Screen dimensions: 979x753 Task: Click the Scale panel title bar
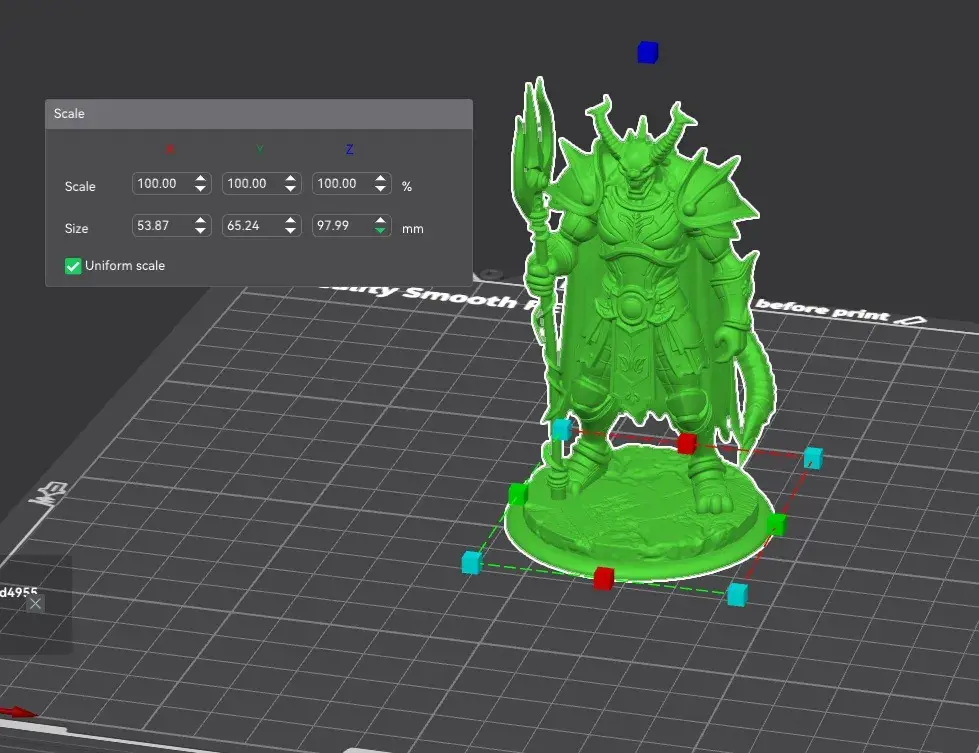258,114
